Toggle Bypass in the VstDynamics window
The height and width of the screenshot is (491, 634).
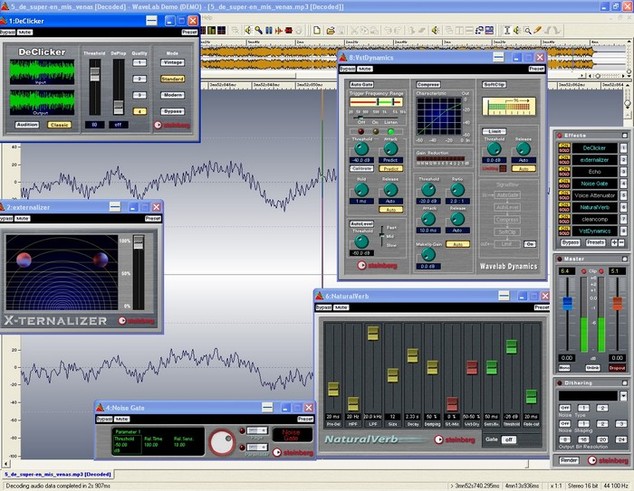click(x=347, y=69)
